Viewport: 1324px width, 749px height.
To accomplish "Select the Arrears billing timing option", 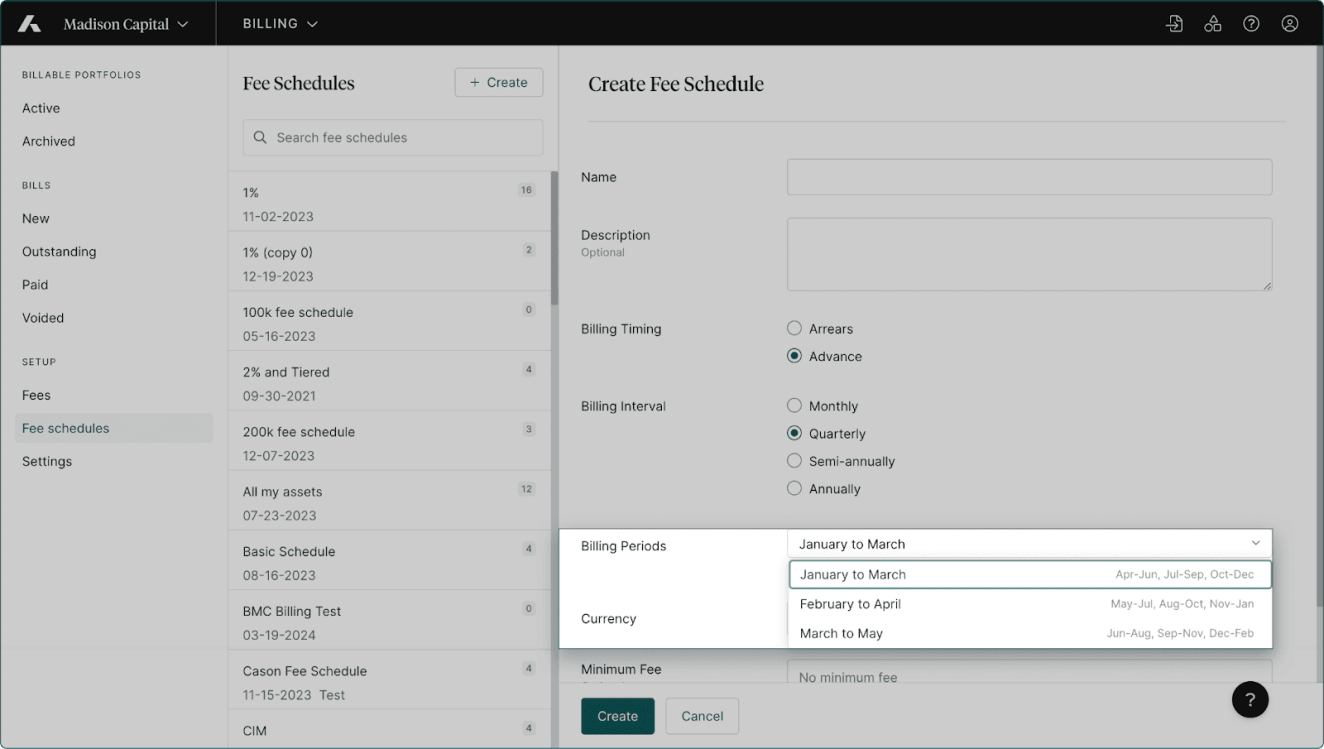I will [x=794, y=329].
